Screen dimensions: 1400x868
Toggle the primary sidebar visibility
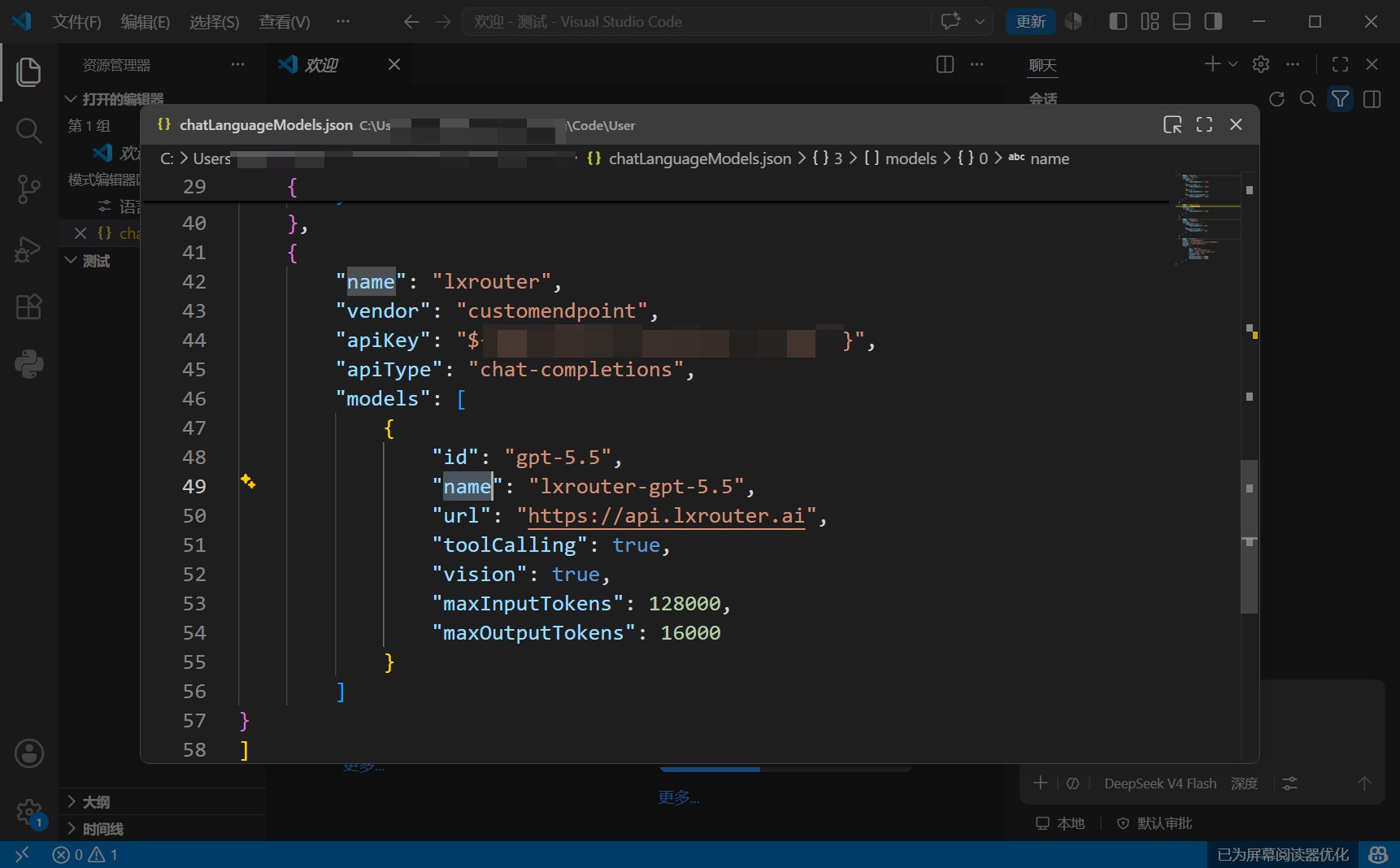[x=1118, y=22]
